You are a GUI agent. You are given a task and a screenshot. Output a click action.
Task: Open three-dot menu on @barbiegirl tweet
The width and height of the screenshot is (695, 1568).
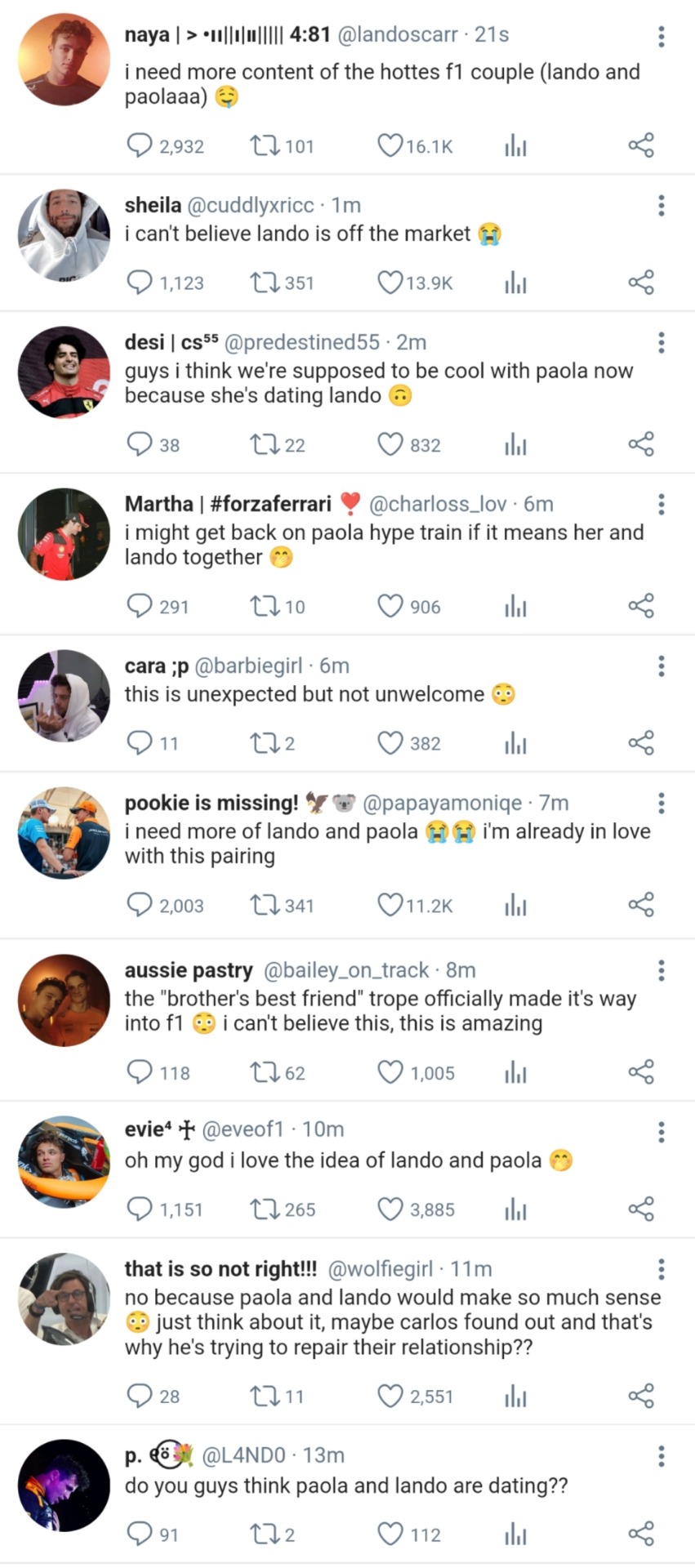tap(661, 666)
